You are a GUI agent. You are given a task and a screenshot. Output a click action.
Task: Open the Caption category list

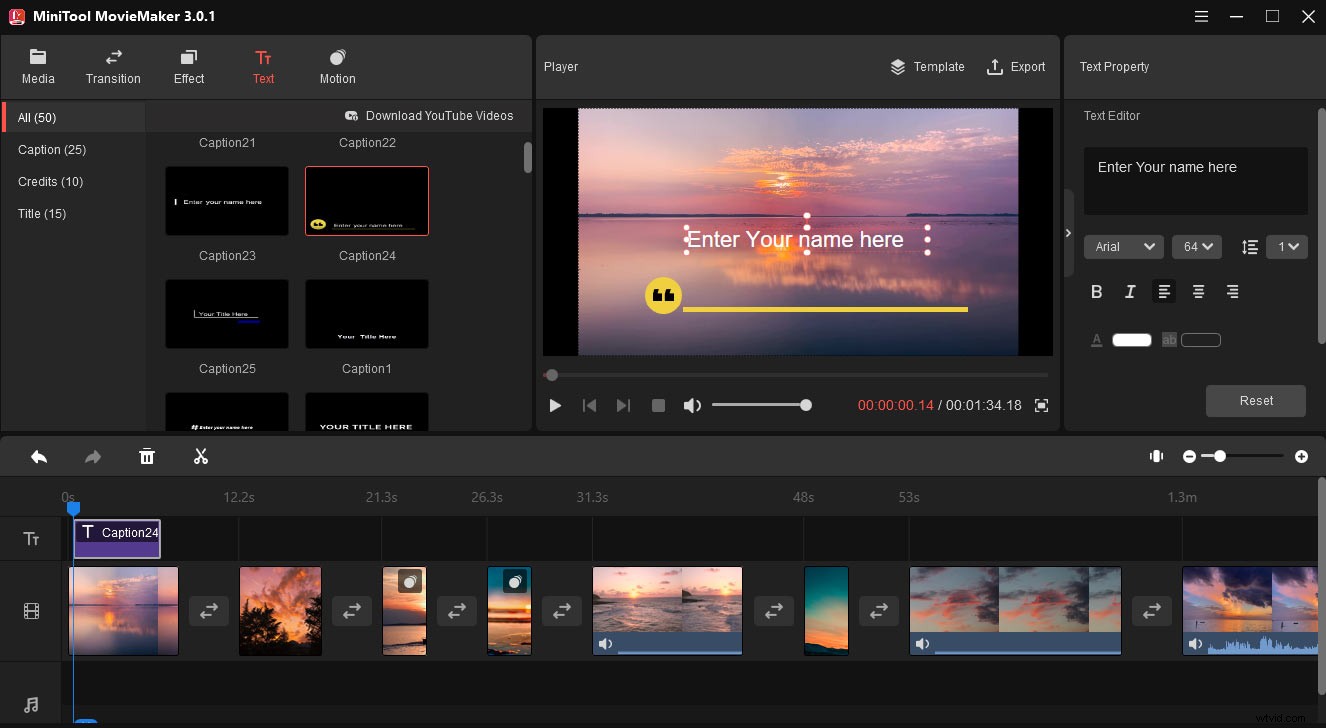(51, 149)
